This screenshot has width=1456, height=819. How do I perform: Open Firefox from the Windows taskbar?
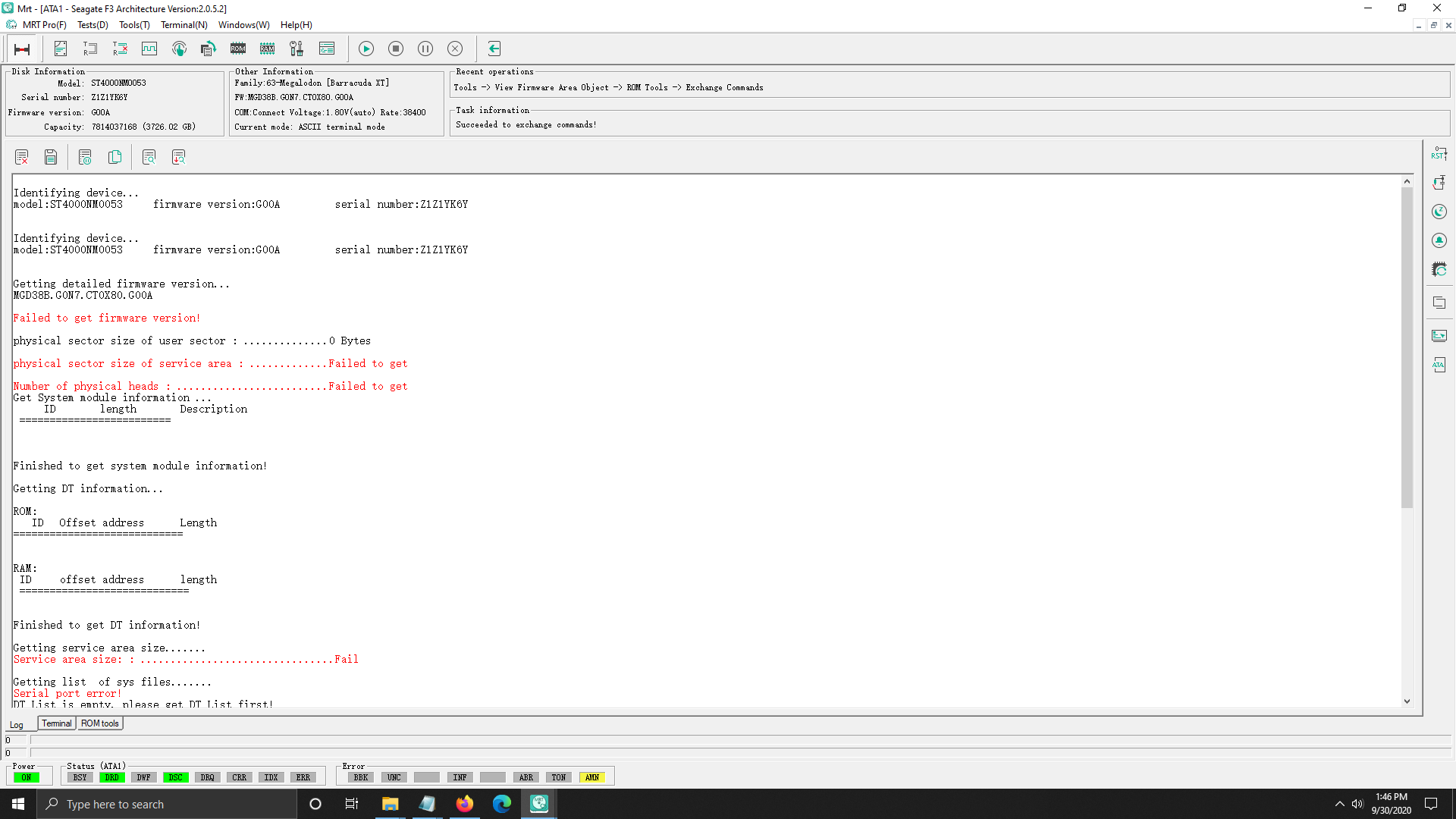click(464, 804)
